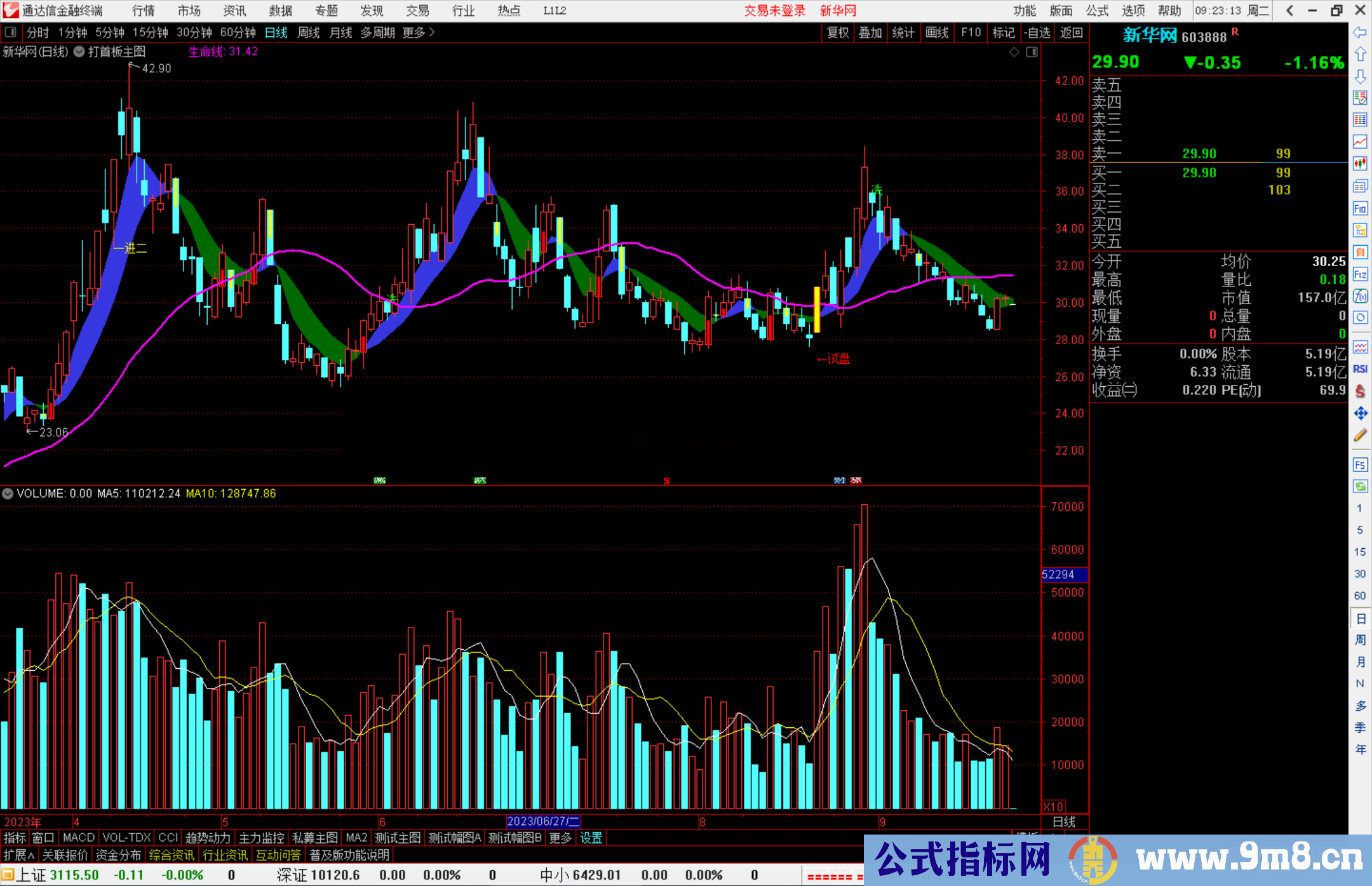Open the 打首板主图 indicator dropdown
Screen dimensions: 1372x886
pyautogui.click(x=79, y=52)
